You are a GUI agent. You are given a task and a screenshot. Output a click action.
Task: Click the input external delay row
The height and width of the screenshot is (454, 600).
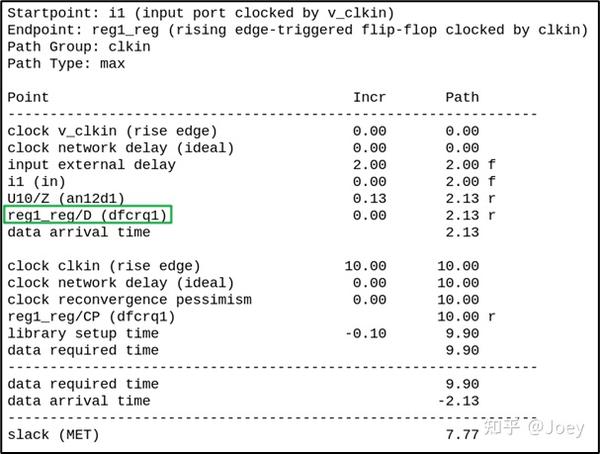[x=251, y=165]
